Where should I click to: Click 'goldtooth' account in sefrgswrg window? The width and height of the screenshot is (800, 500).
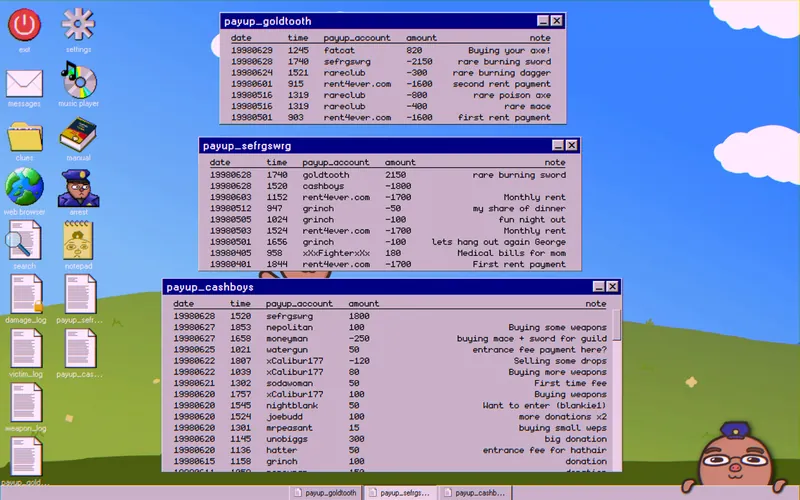(326, 175)
